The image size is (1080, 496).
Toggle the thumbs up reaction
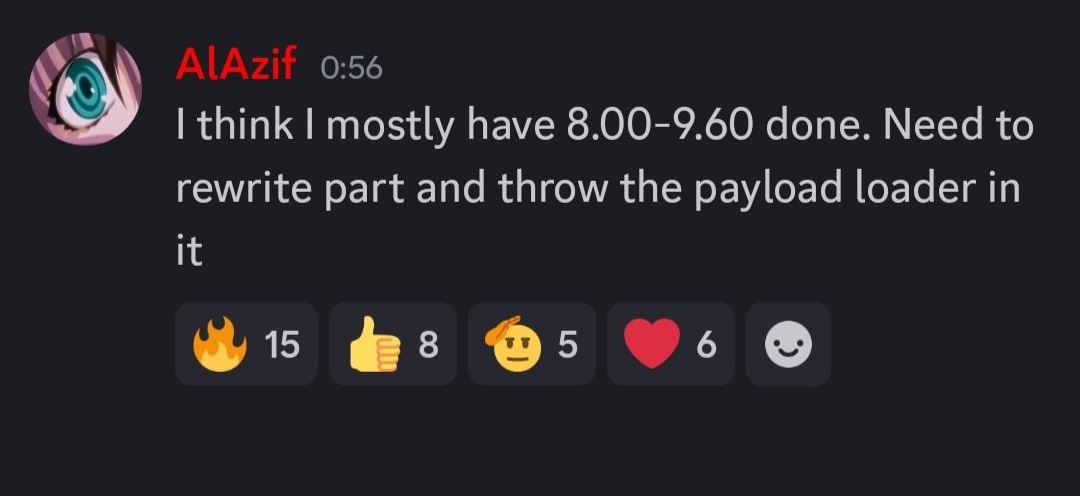[x=393, y=343]
